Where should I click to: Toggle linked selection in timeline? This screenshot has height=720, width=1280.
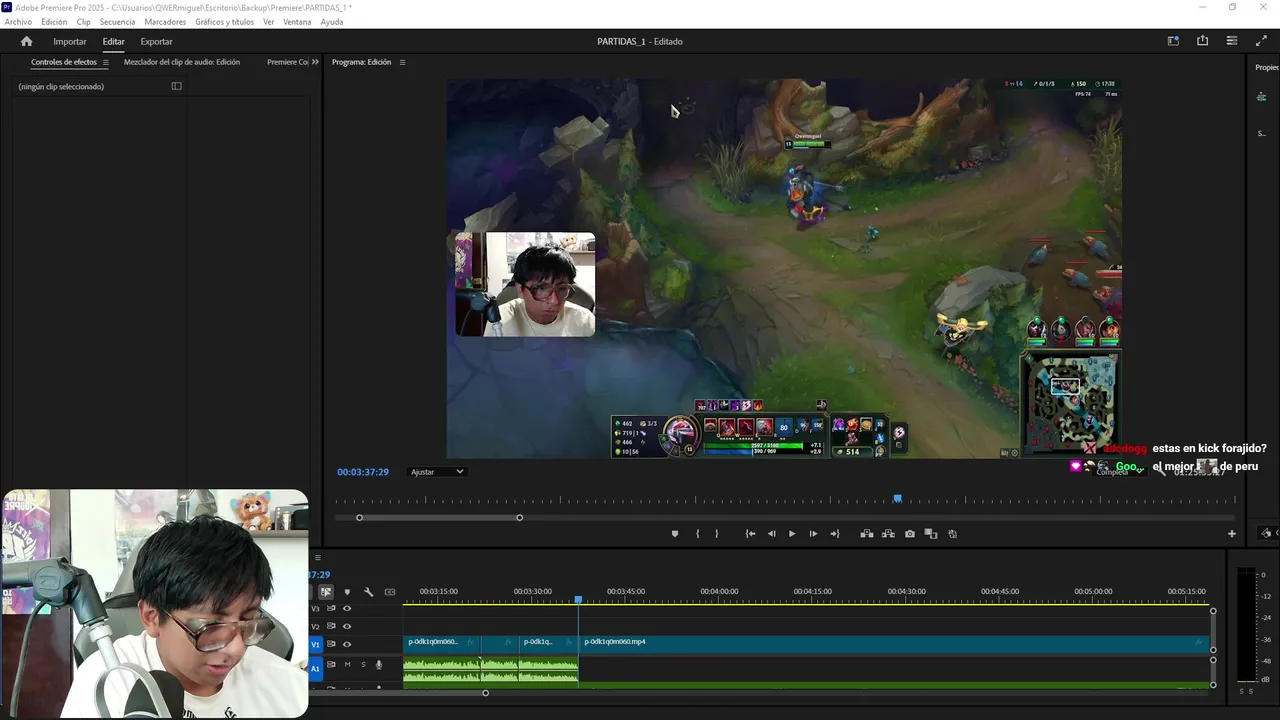326,592
